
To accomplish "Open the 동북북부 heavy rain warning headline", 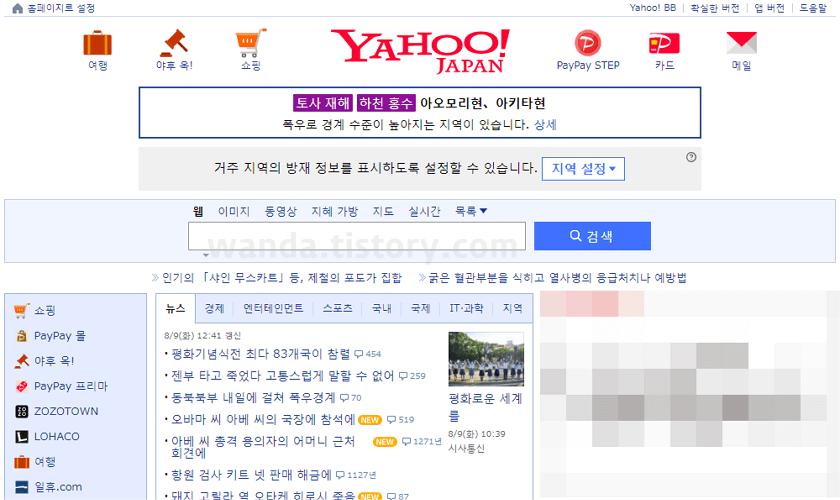I will [253, 398].
